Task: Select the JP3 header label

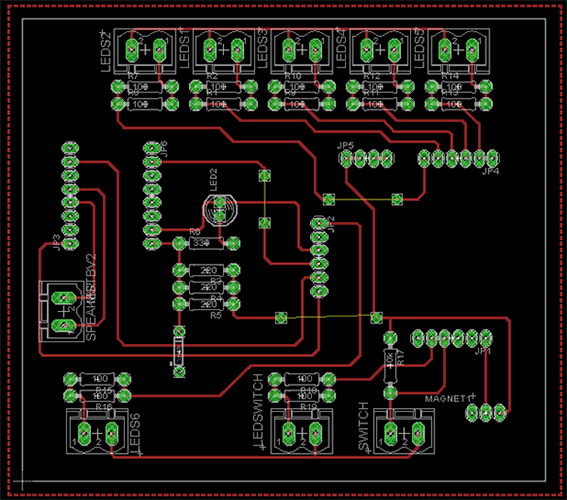Action: pos(56,243)
